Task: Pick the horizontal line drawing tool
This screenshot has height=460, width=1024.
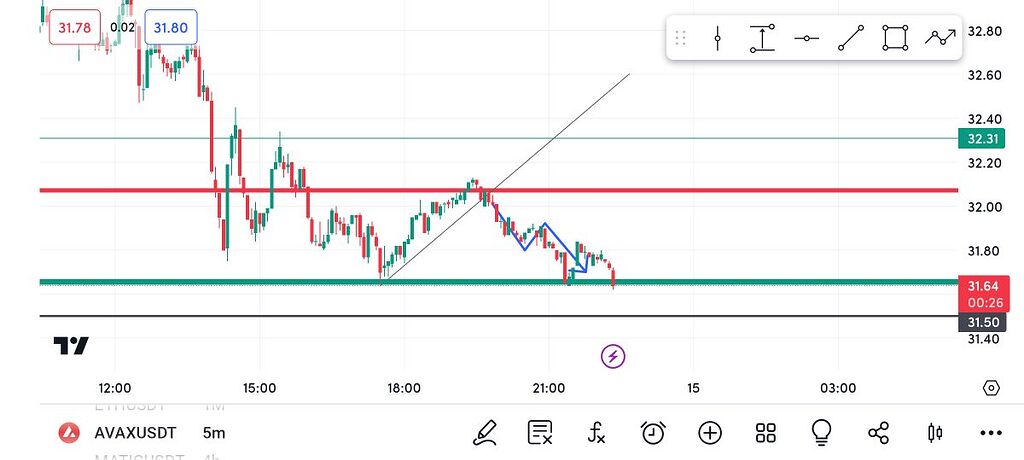Action: tap(806, 39)
